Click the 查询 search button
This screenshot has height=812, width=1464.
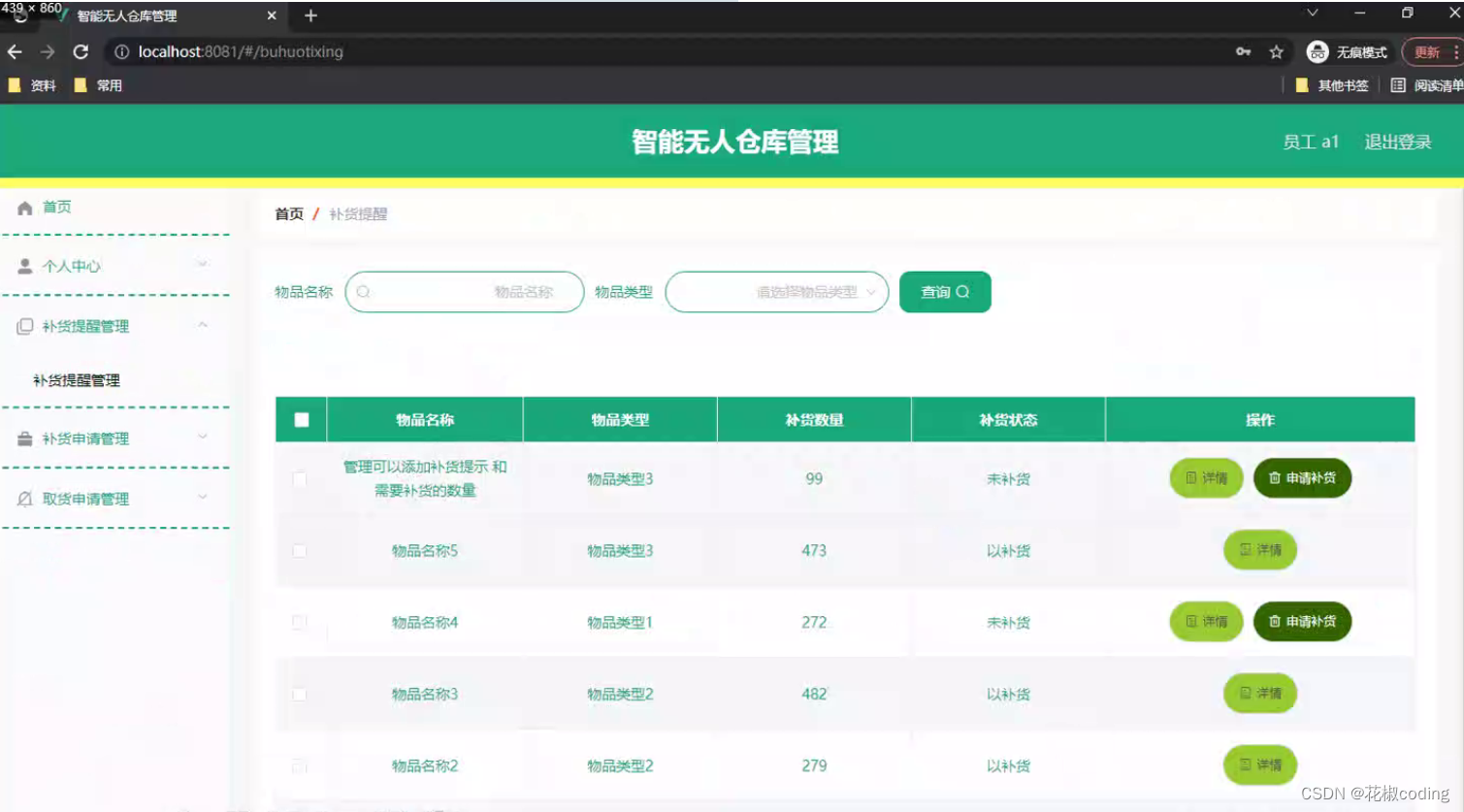tap(944, 291)
